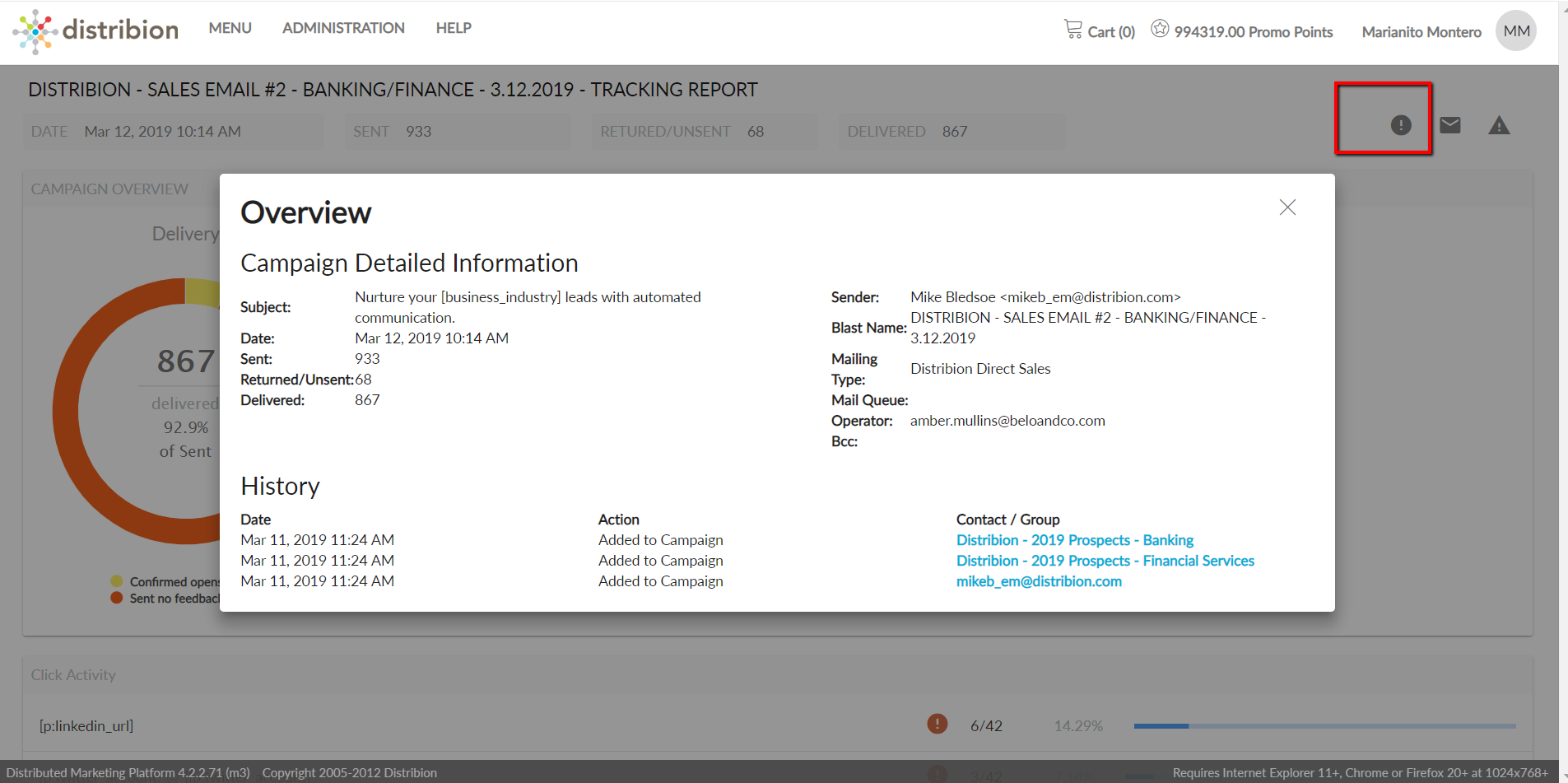Open mikeb_em@distribion.com history link
The width and height of the screenshot is (1568, 783).
coord(1039,581)
